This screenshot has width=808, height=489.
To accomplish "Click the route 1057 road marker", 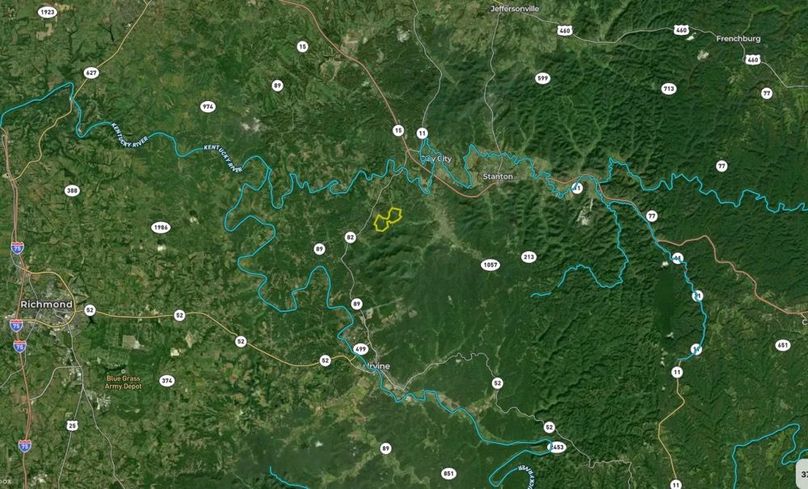I will pyautogui.click(x=490, y=265).
